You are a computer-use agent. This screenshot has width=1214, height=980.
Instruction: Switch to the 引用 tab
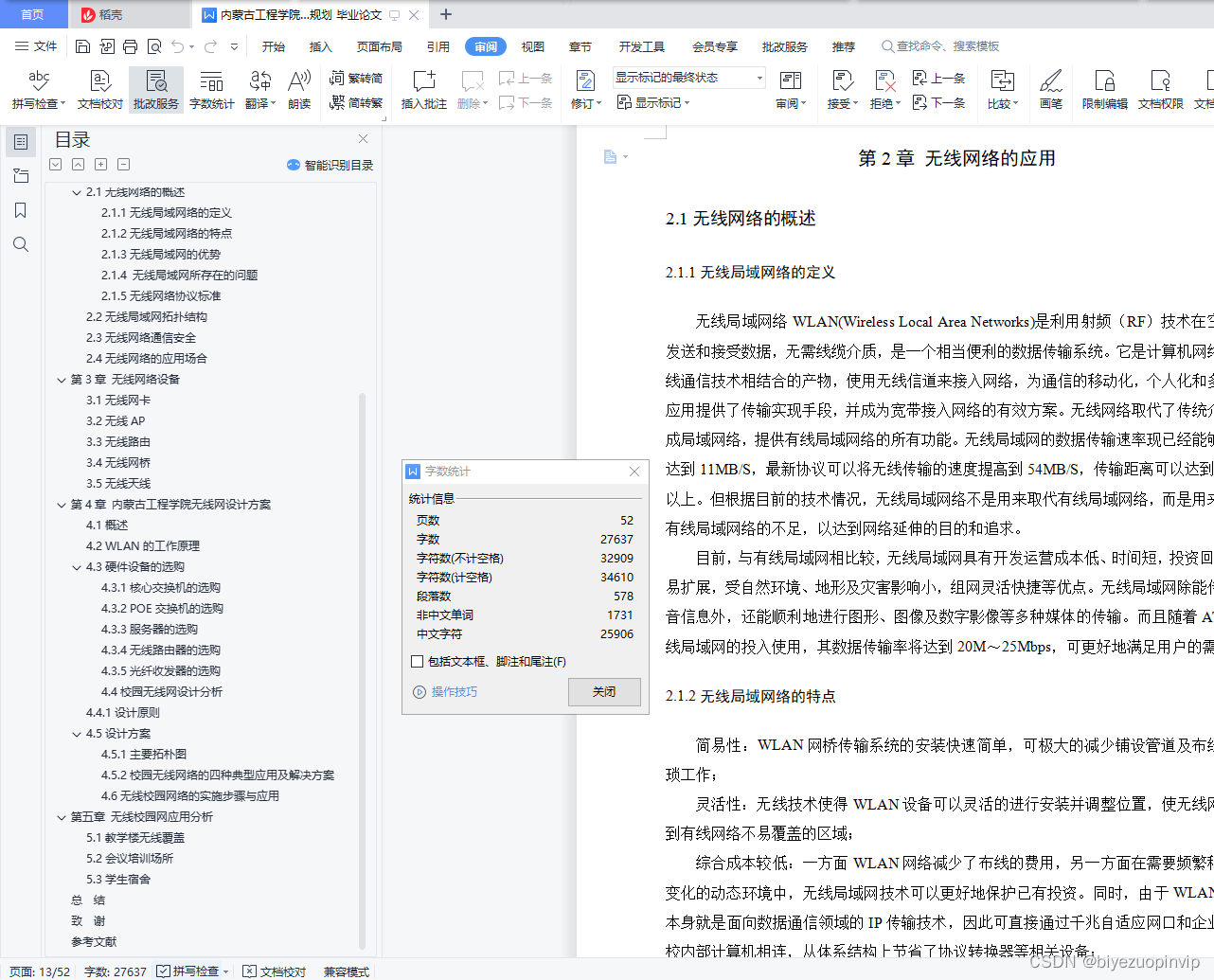[x=437, y=46]
